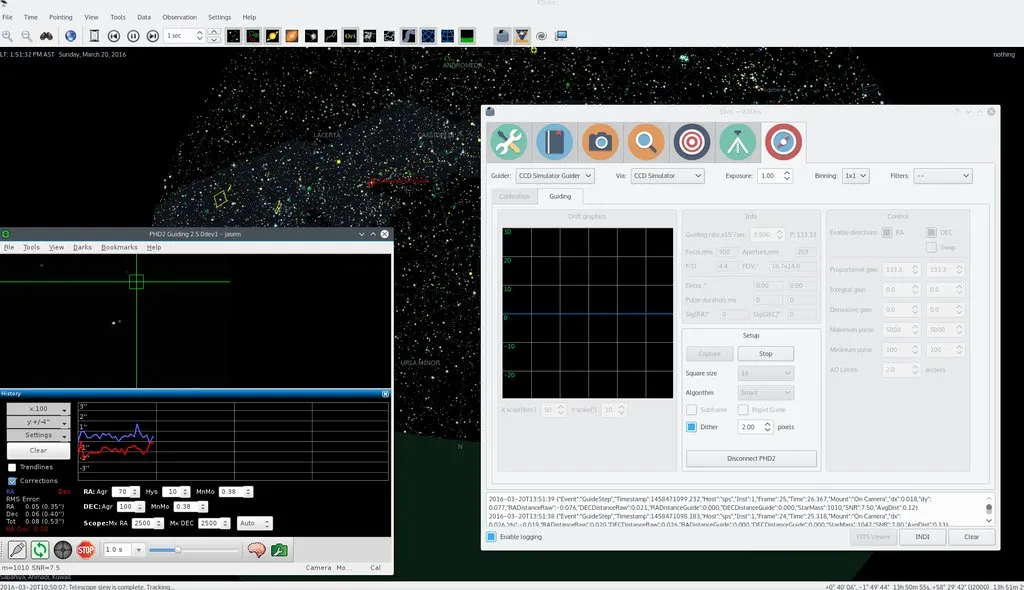Click the Disconnect PHD2 button
This screenshot has width=1024, height=590.
point(751,459)
